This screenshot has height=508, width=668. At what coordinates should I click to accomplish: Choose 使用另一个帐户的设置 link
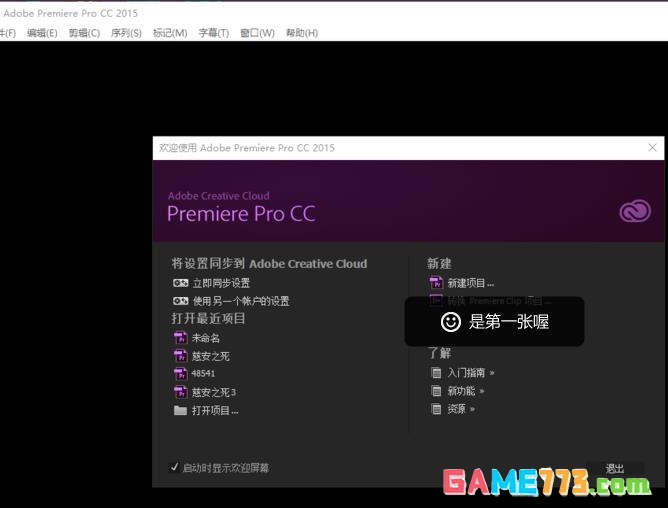(x=241, y=301)
